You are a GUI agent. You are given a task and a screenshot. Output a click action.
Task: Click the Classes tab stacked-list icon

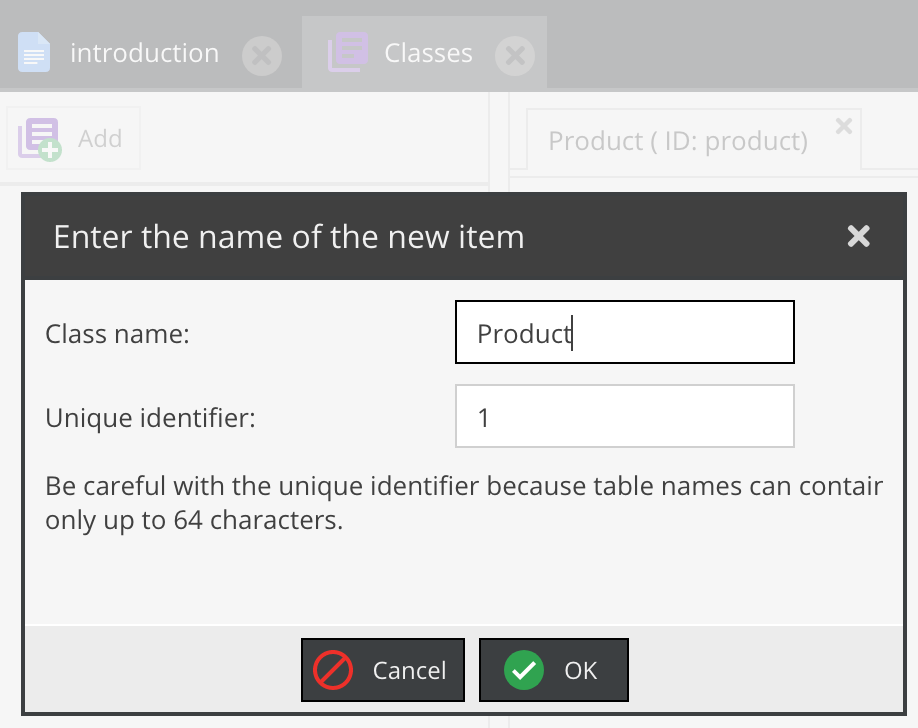tap(347, 53)
